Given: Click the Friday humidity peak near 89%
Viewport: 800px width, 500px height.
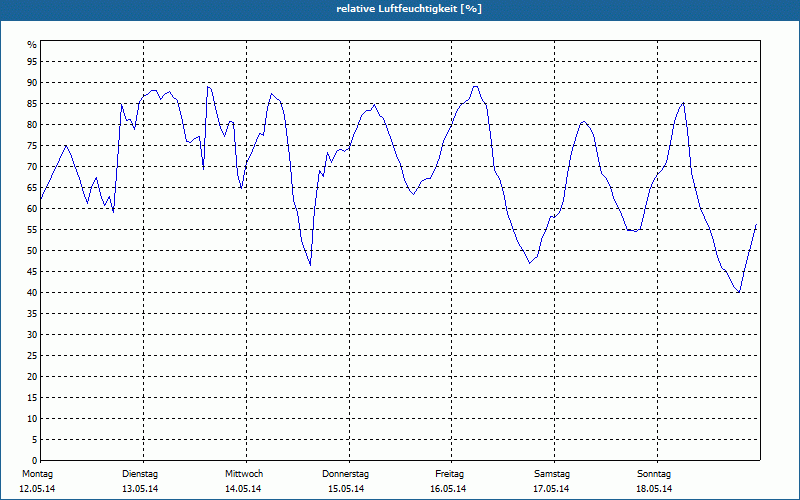Looking at the screenshot, I should pos(476,86).
